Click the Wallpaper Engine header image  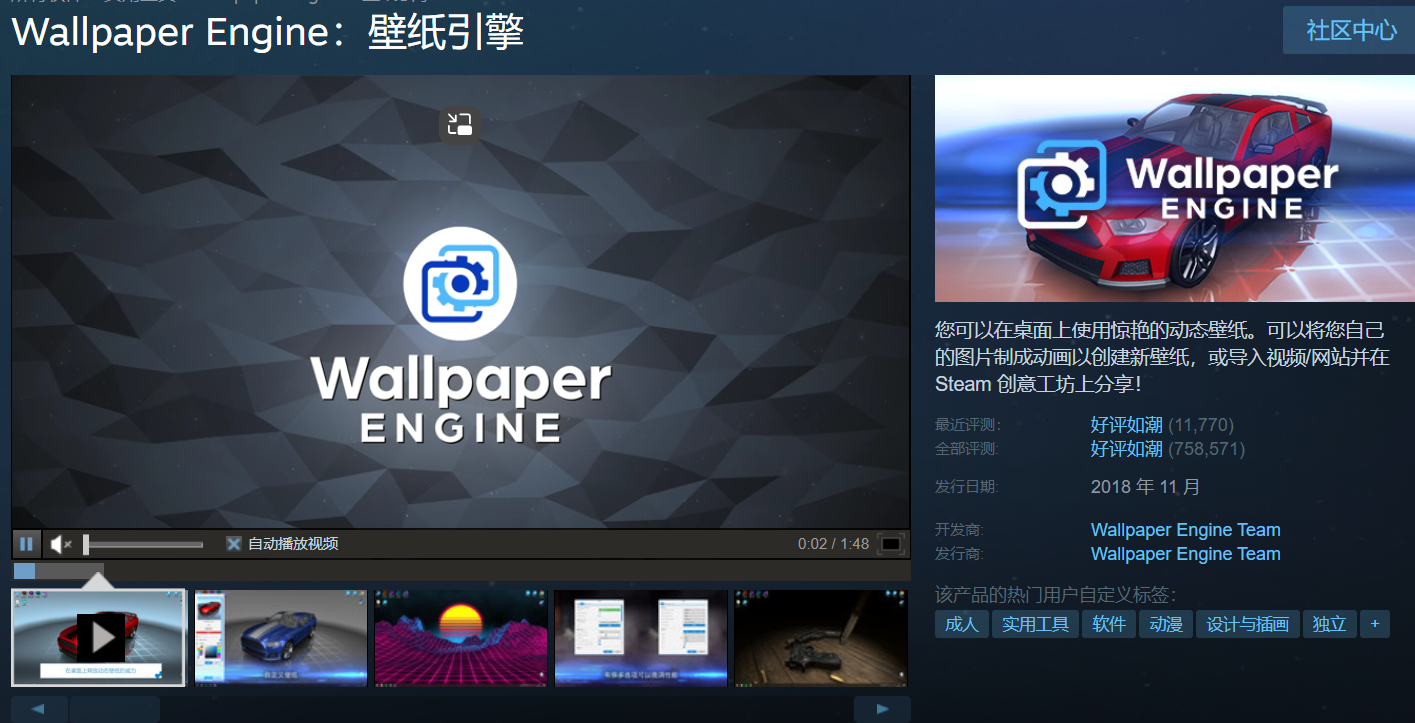click(1175, 188)
